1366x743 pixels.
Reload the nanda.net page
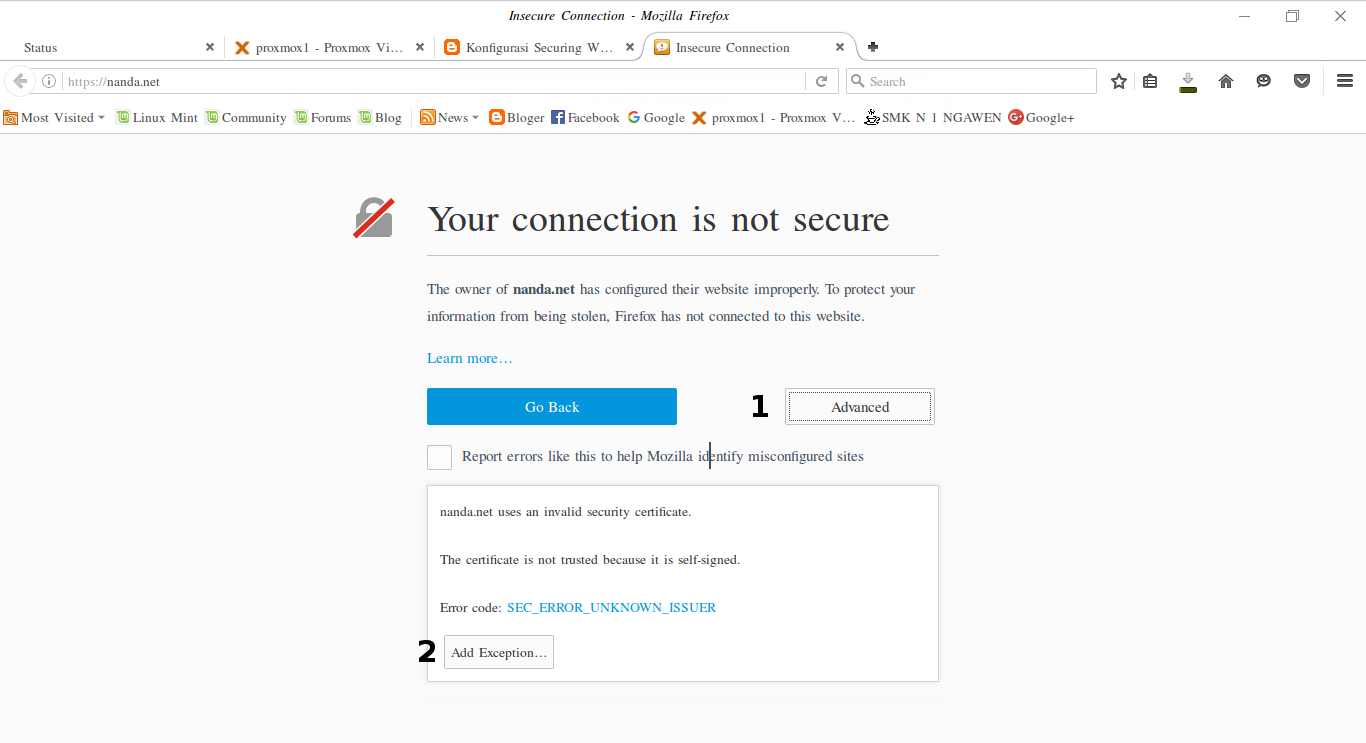(822, 81)
